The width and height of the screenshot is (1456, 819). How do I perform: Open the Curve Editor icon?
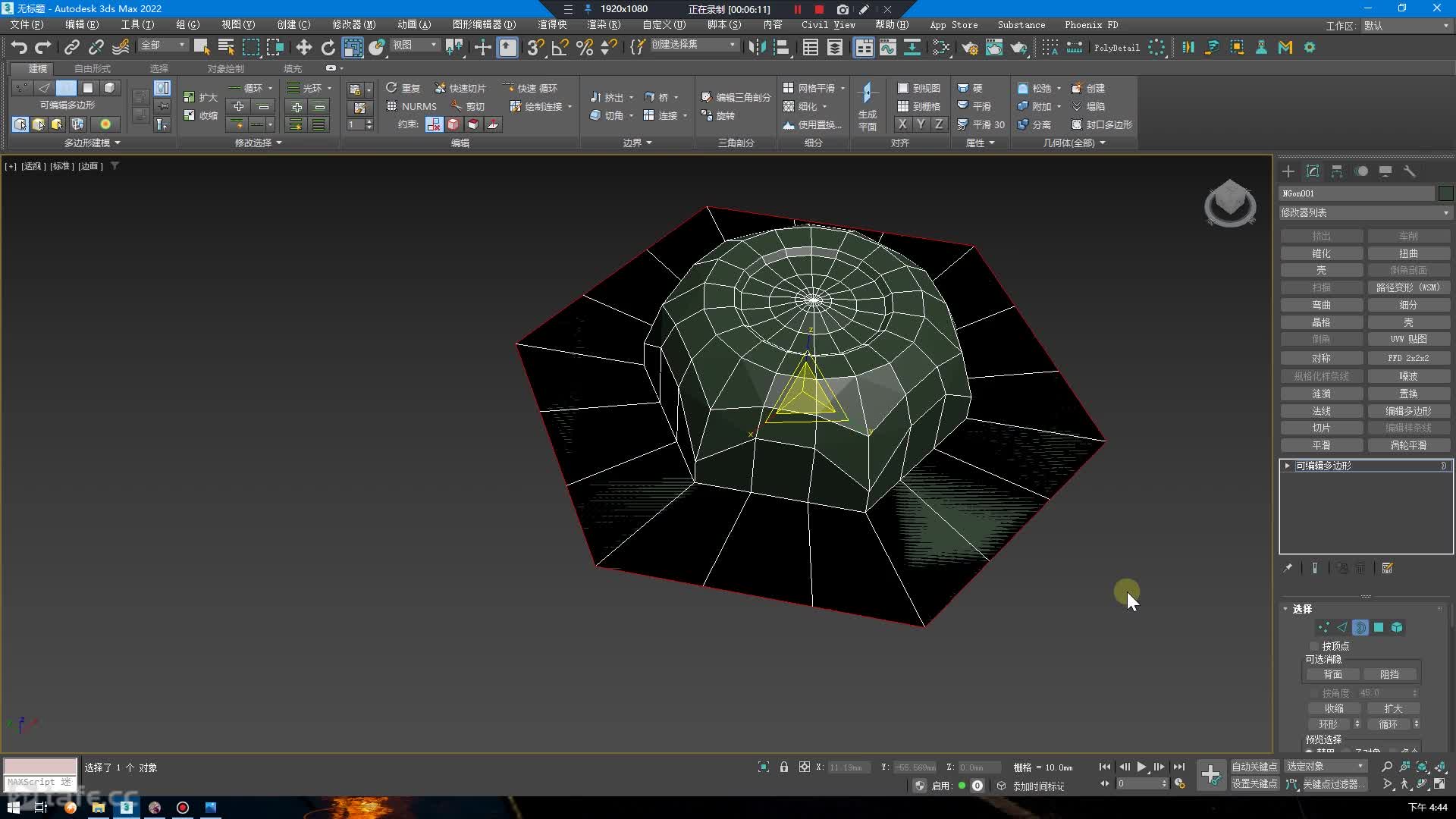click(887, 47)
